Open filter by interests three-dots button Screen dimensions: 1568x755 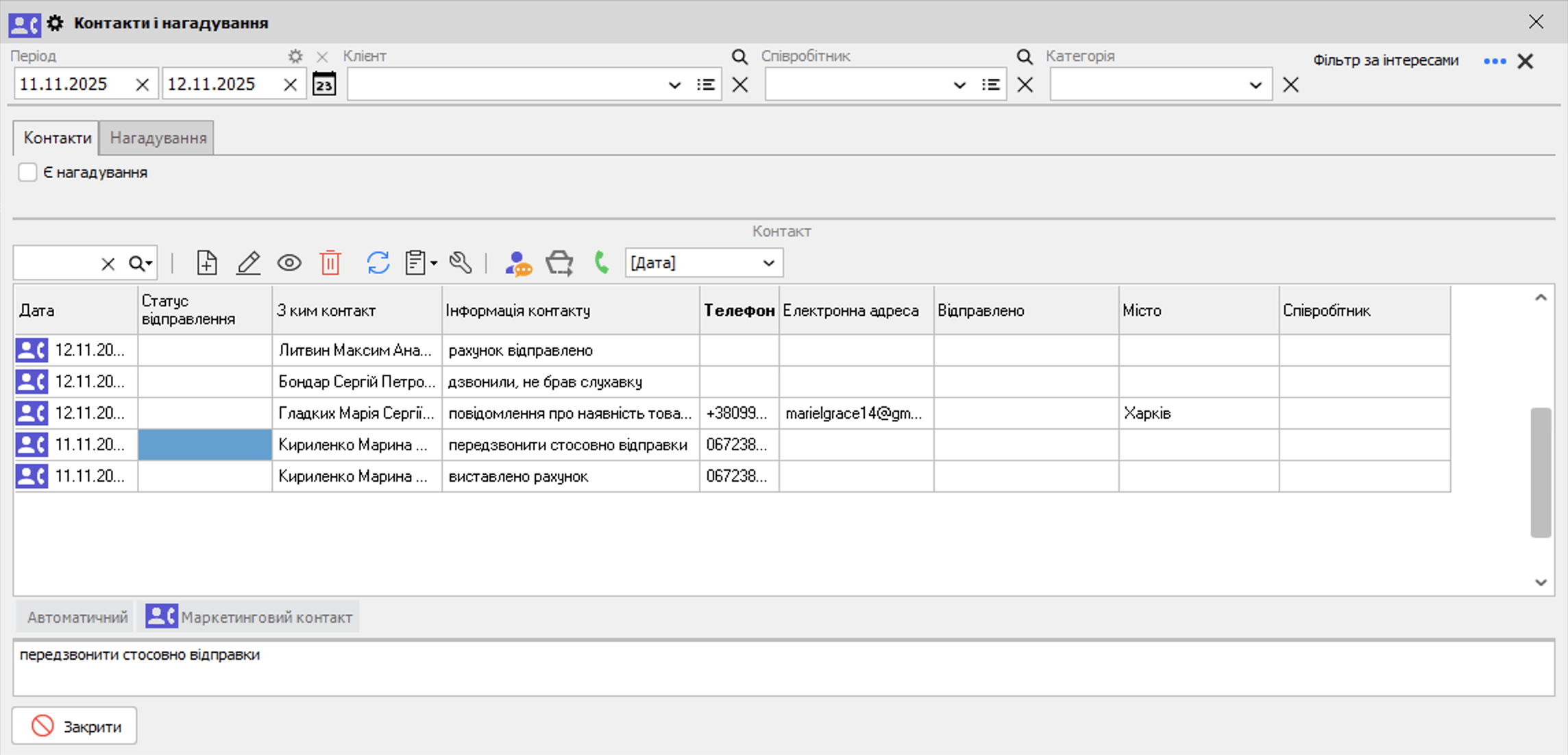point(1495,62)
